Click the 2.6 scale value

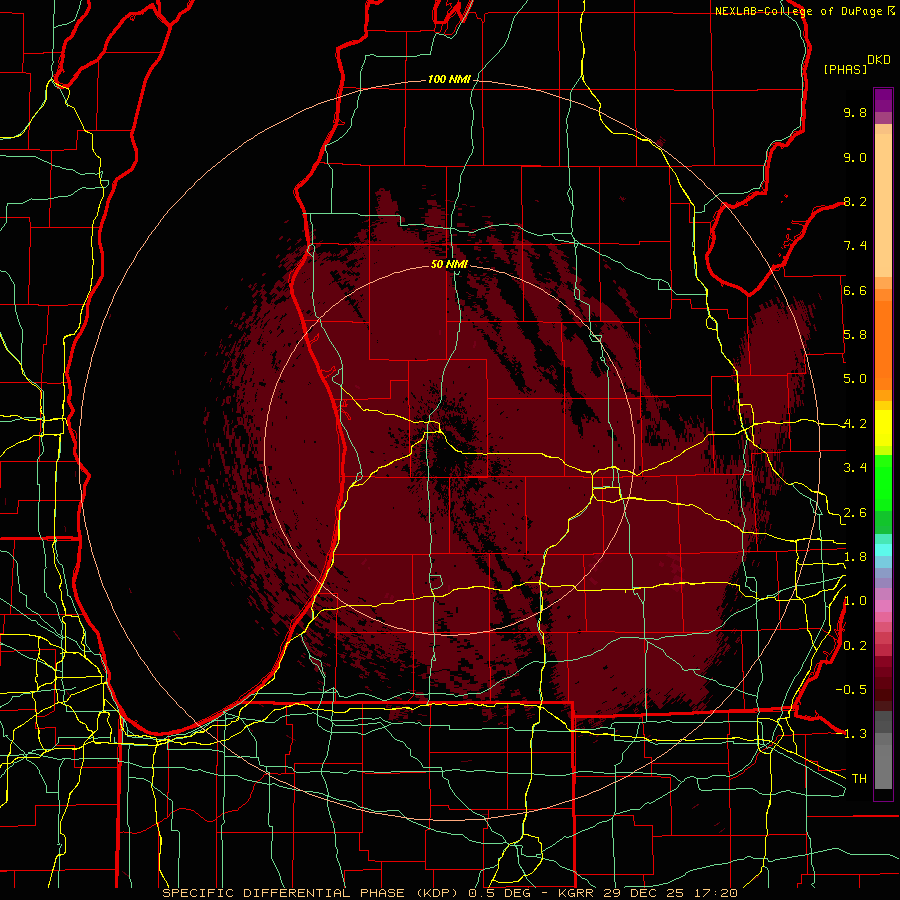[x=855, y=513]
